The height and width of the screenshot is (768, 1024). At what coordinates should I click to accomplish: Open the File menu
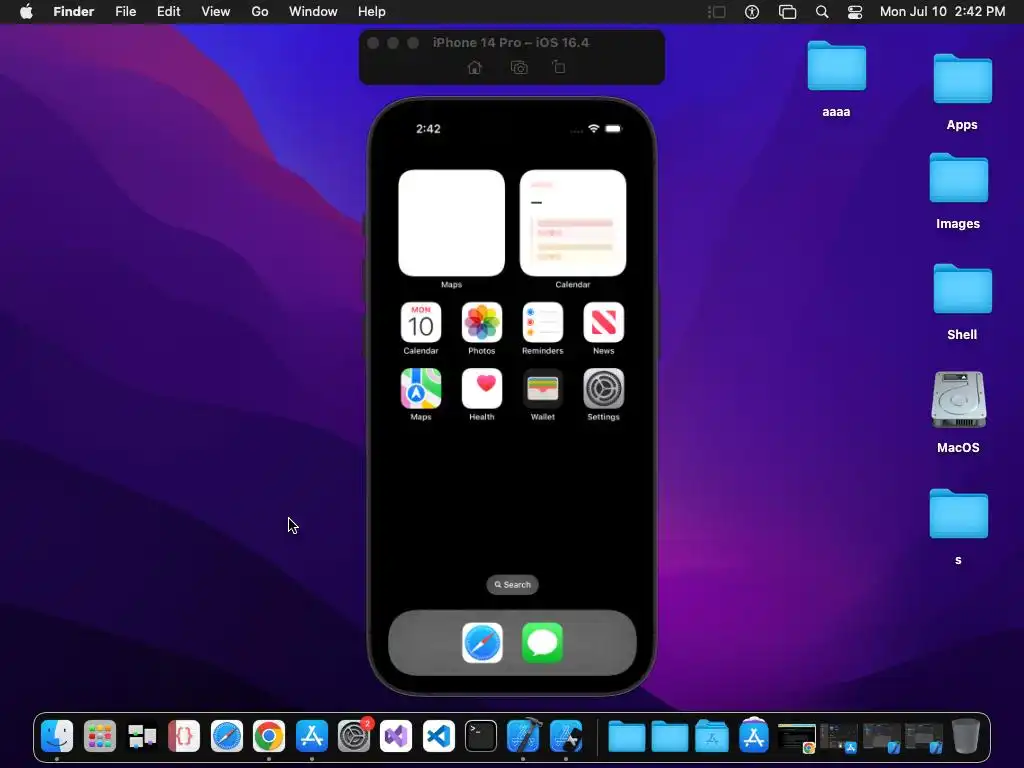point(125,12)
